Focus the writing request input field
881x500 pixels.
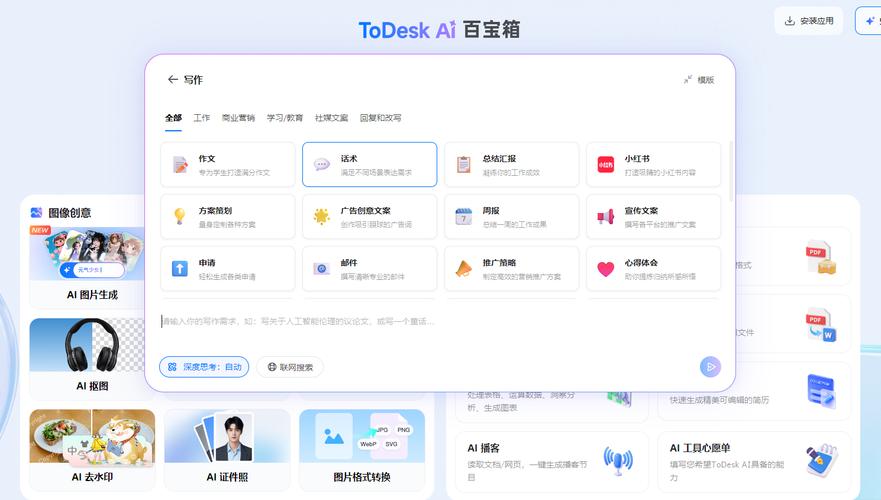coord(440,322)
